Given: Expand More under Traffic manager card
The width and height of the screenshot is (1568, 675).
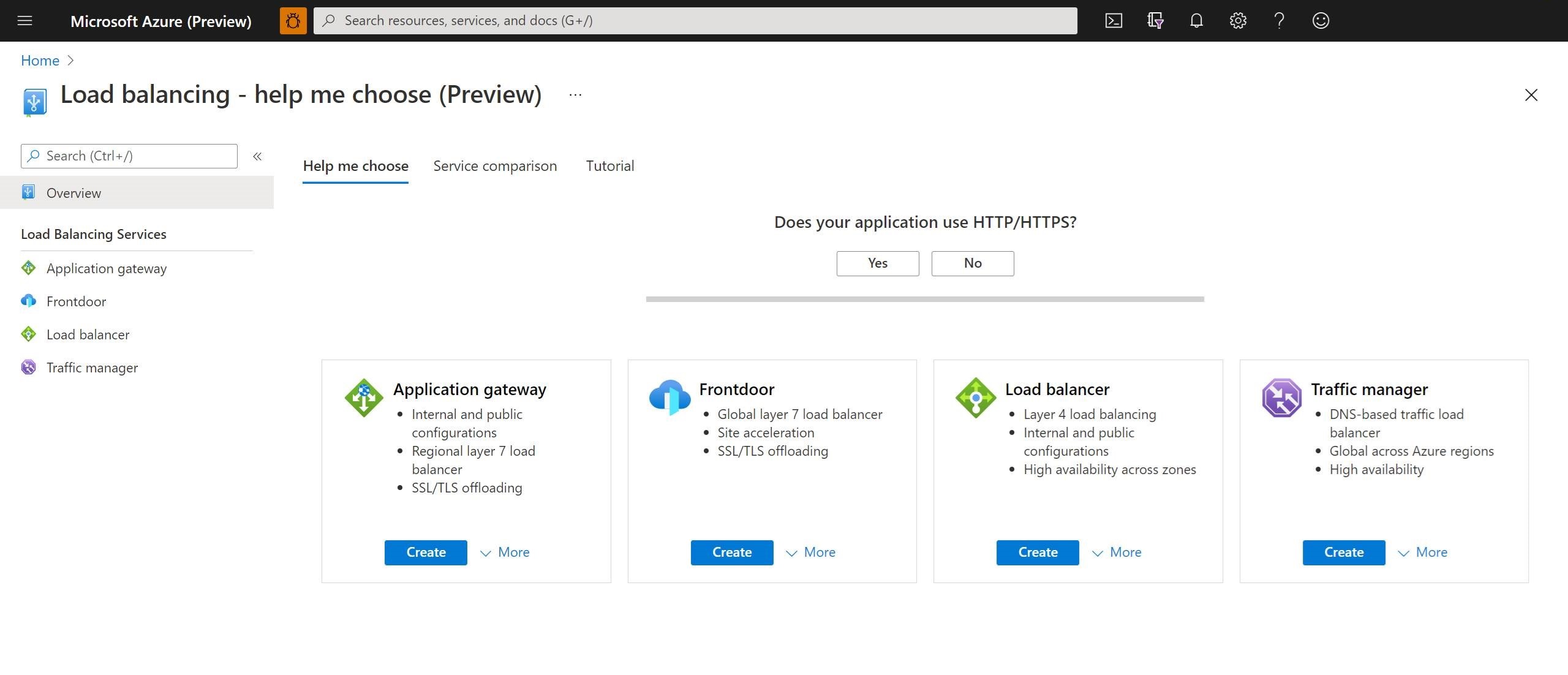Looking at the screenshot, I should tap(1422, 552).
